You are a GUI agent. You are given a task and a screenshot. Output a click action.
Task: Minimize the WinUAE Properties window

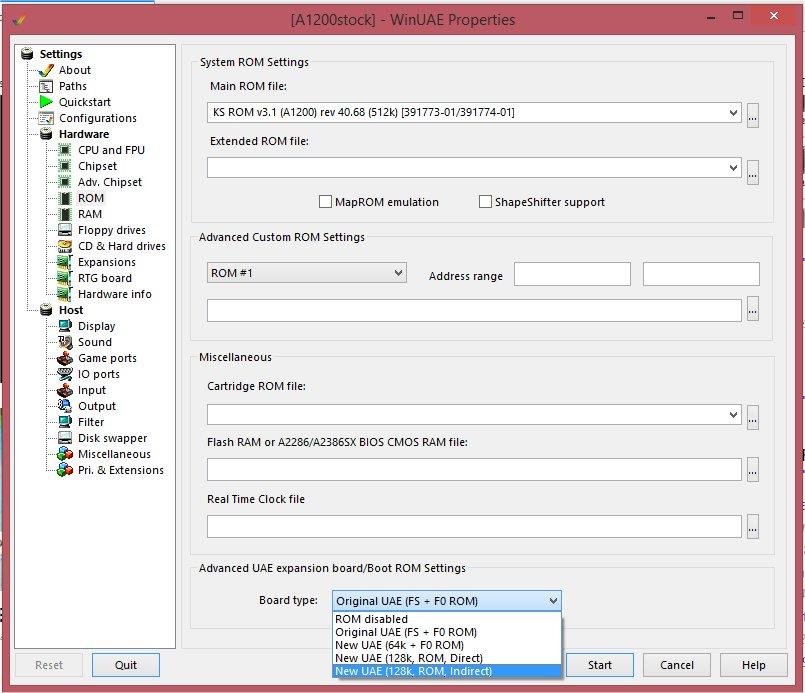pos(711,17)
